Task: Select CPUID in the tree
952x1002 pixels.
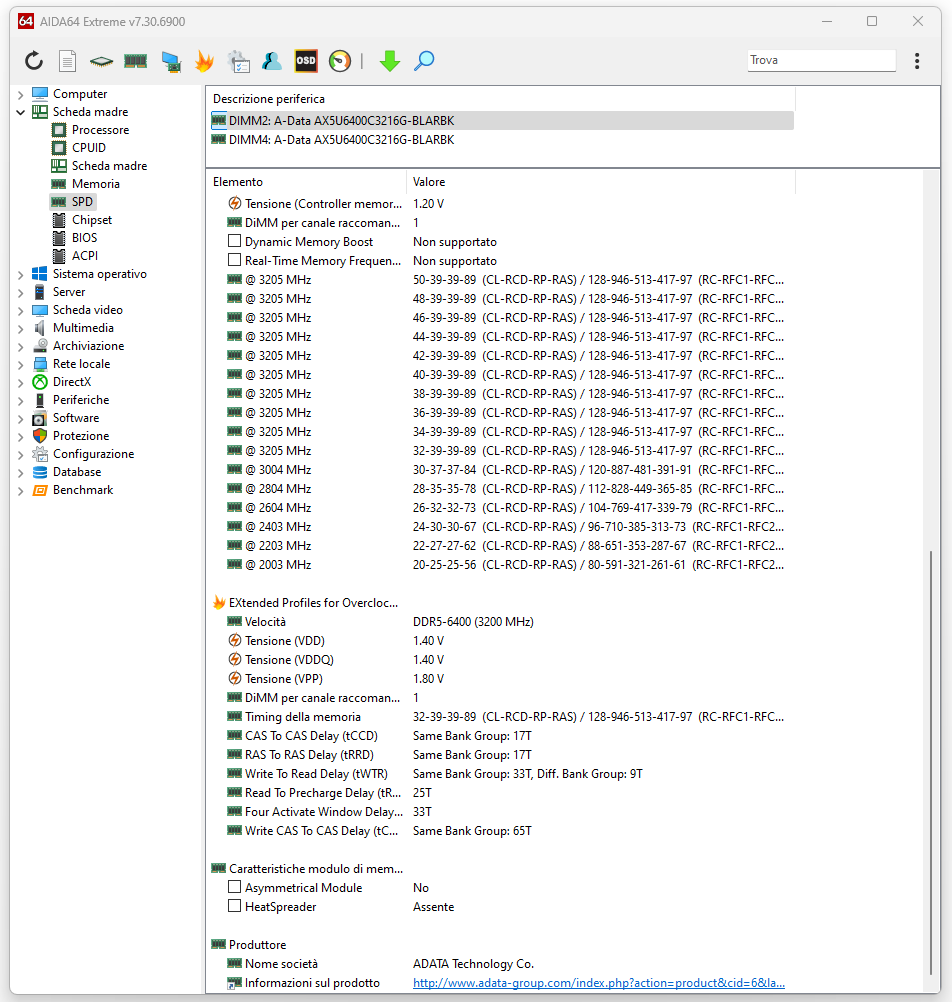Action: [89, 148]
